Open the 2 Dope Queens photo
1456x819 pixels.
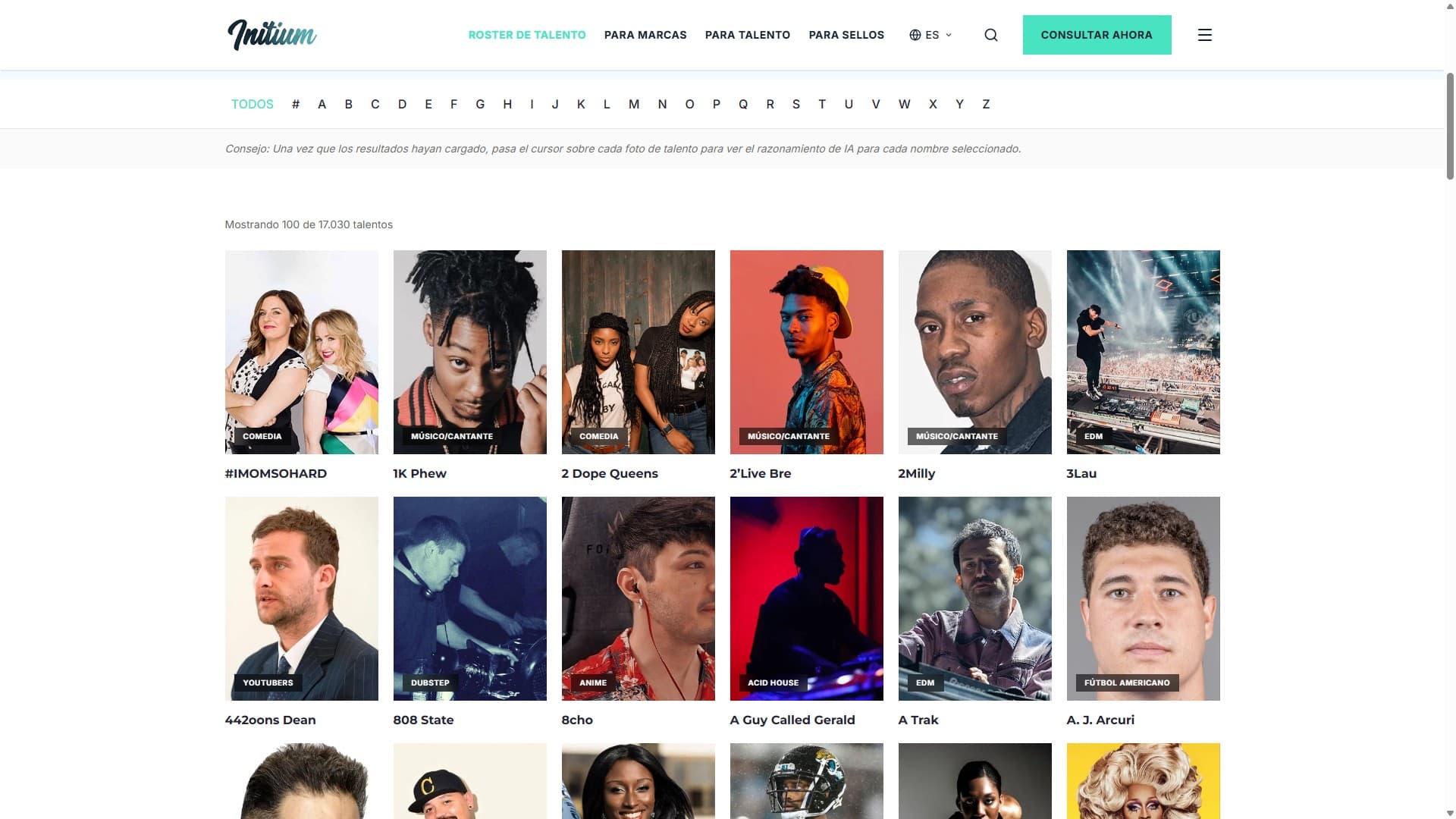click(x=638, y=352)
